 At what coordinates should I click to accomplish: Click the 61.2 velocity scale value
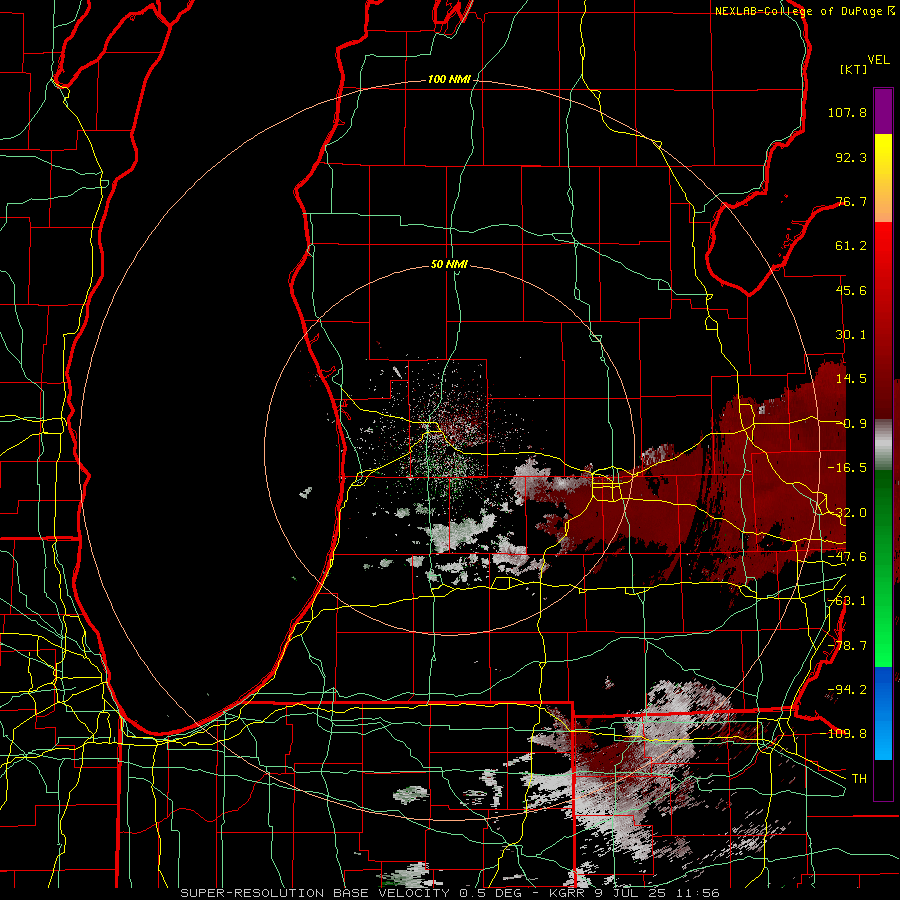[x=851, y=246]
